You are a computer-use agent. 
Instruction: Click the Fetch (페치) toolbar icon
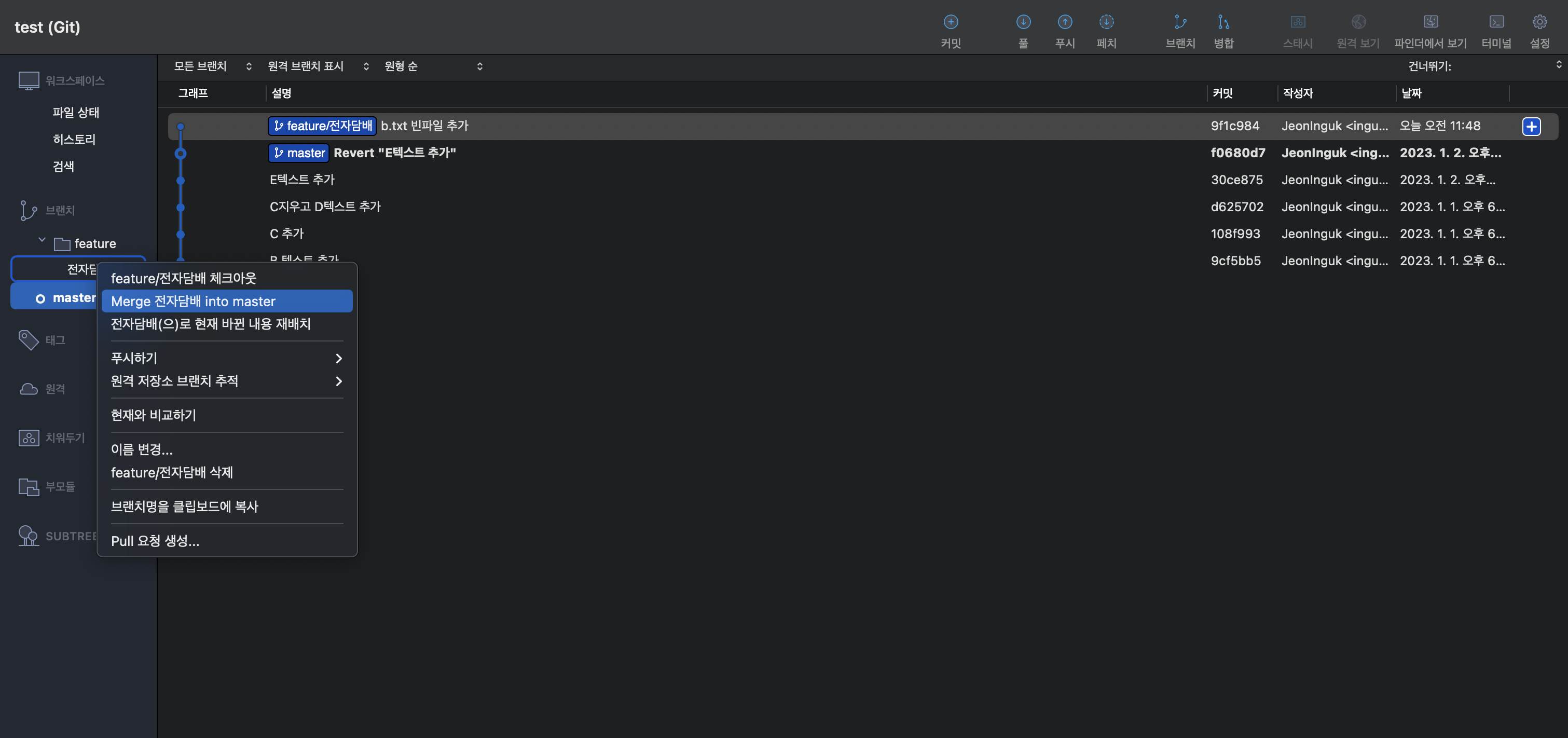pos(1106,22)
